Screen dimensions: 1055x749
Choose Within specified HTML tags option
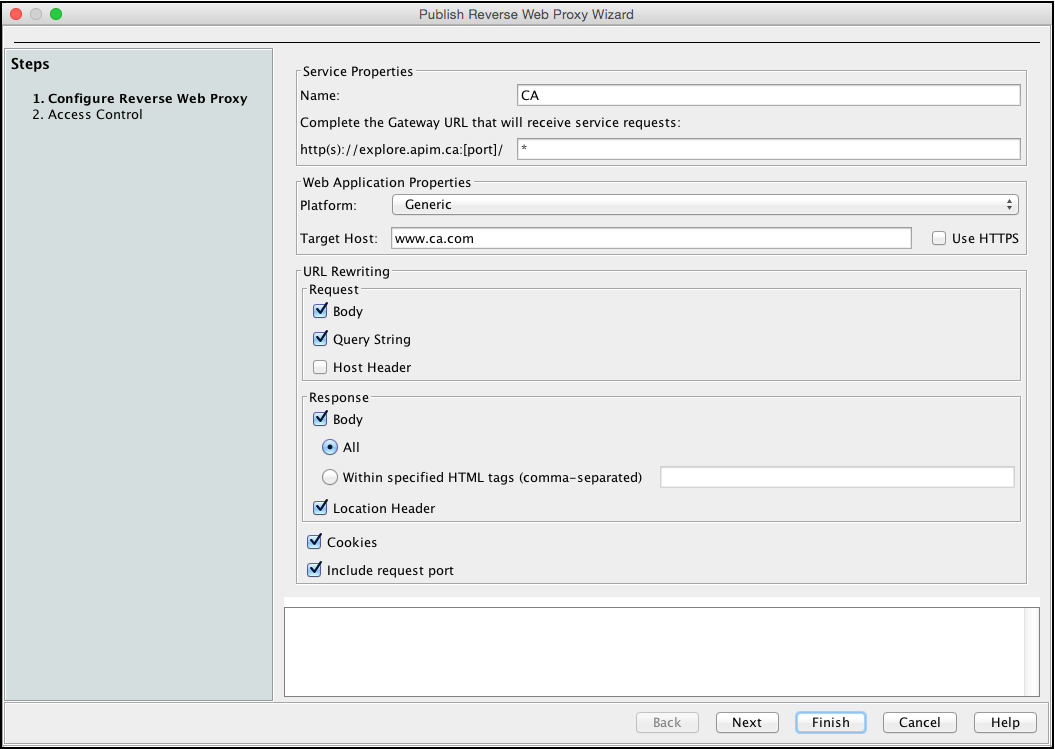point(330,477)
